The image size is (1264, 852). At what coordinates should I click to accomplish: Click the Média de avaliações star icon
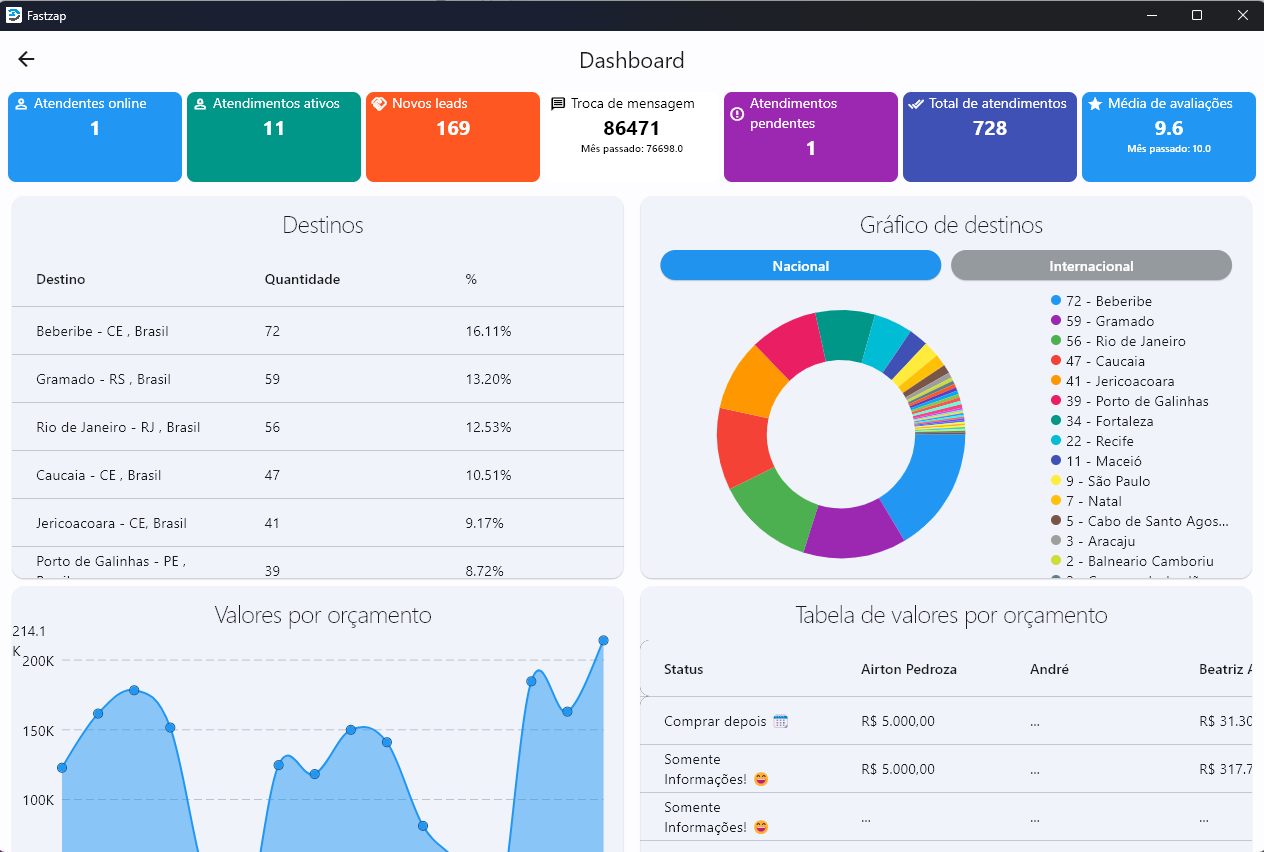point(1095,104)
